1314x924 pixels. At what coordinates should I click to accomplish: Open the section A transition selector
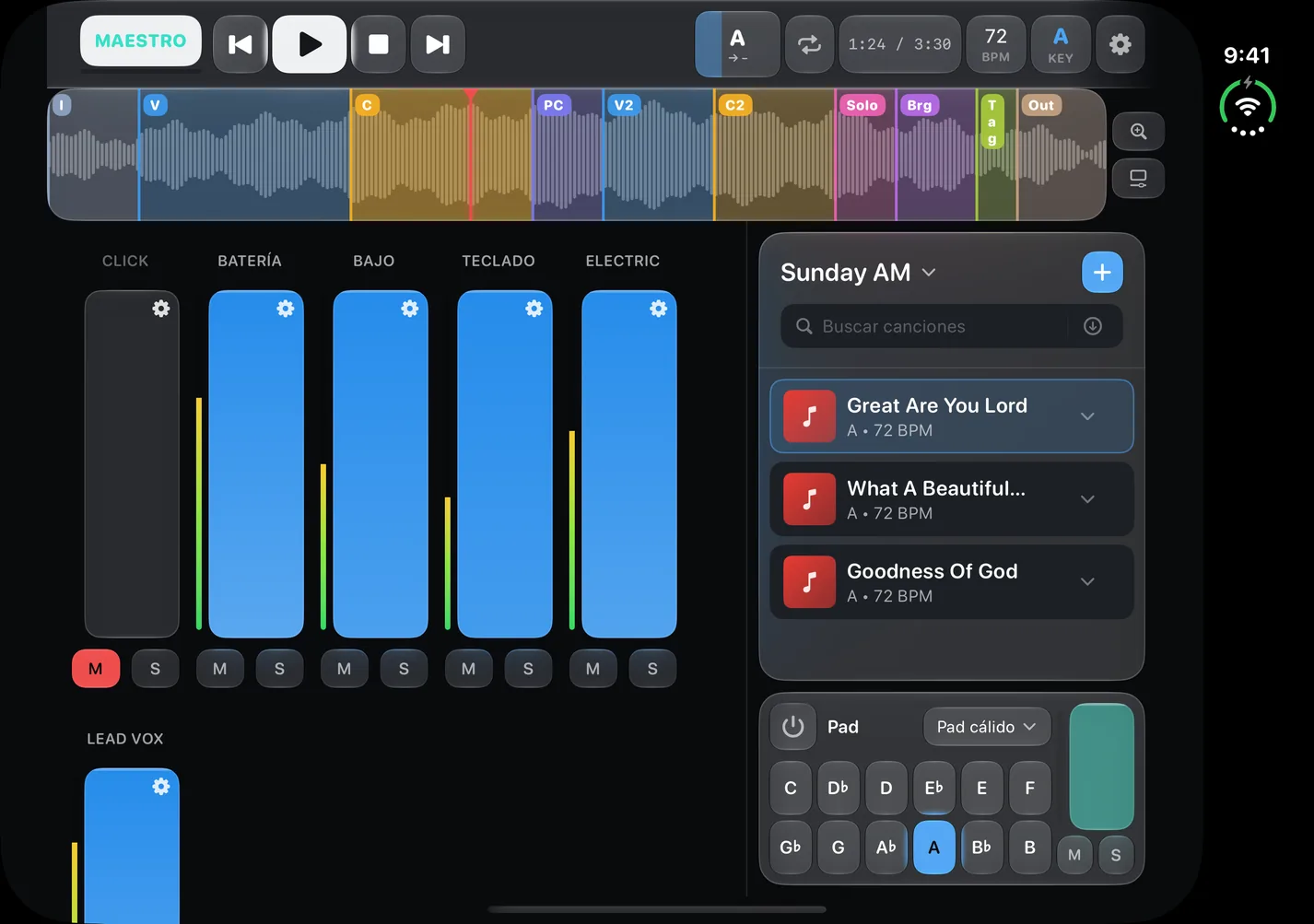point(737,44)
